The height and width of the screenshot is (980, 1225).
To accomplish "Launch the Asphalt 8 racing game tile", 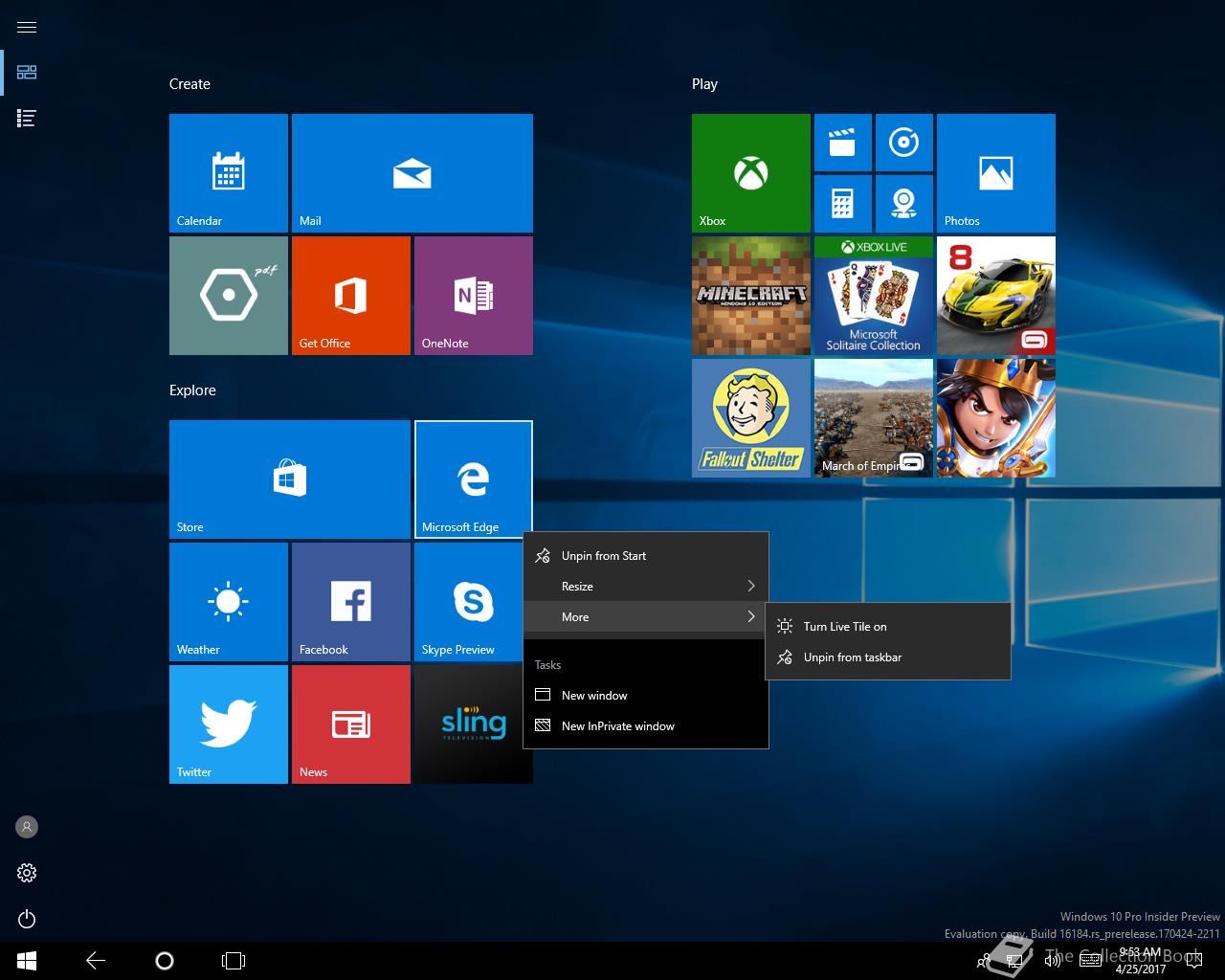I will pos(996,296).
